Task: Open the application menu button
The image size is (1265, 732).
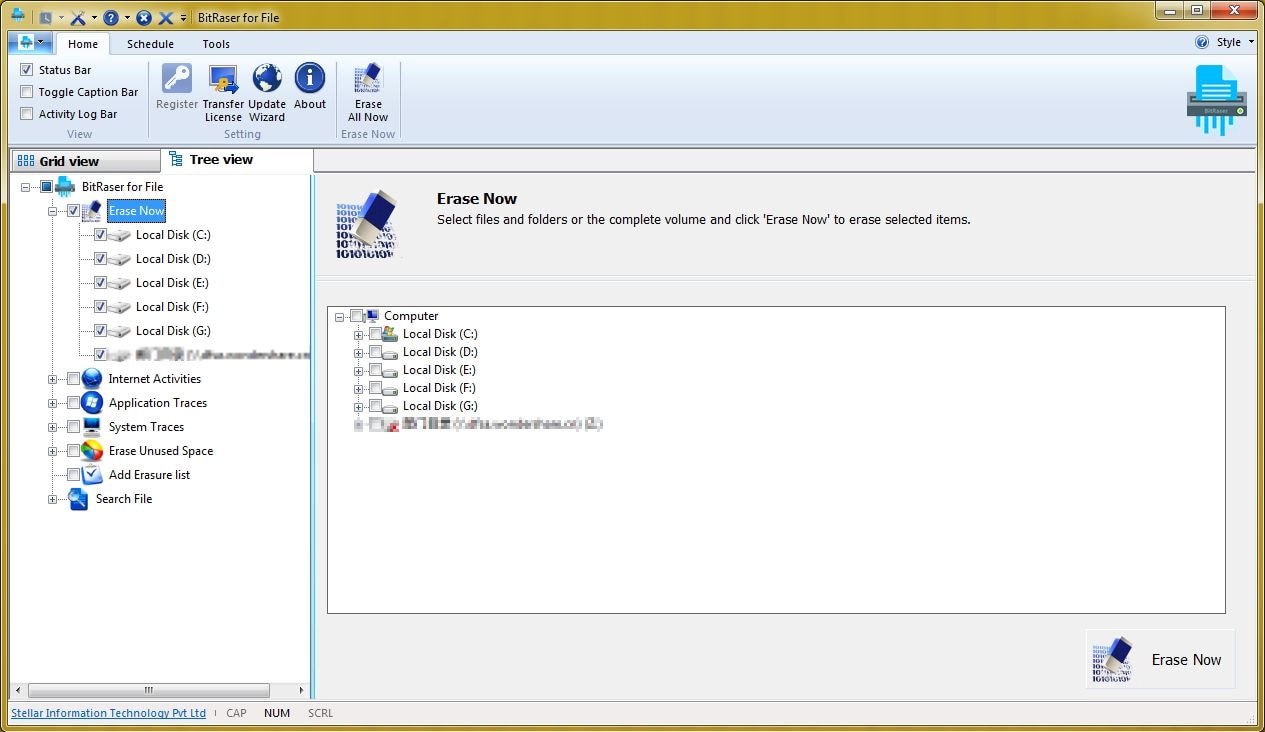Action: pos(31,42)
